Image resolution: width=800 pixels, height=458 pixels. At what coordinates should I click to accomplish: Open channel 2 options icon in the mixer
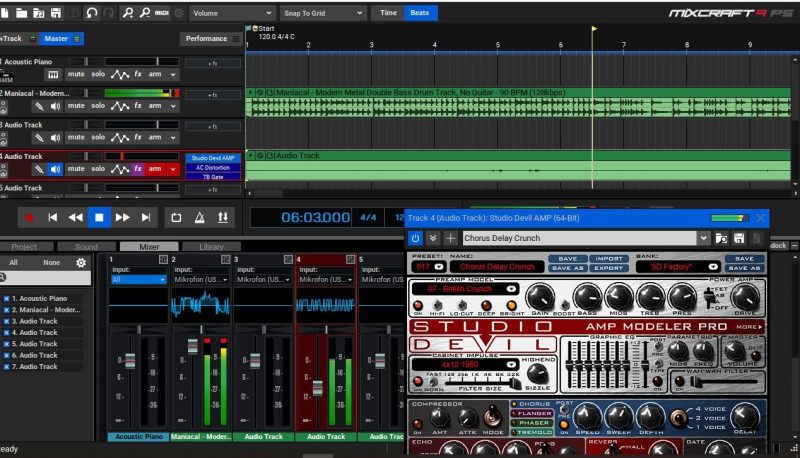226,260
